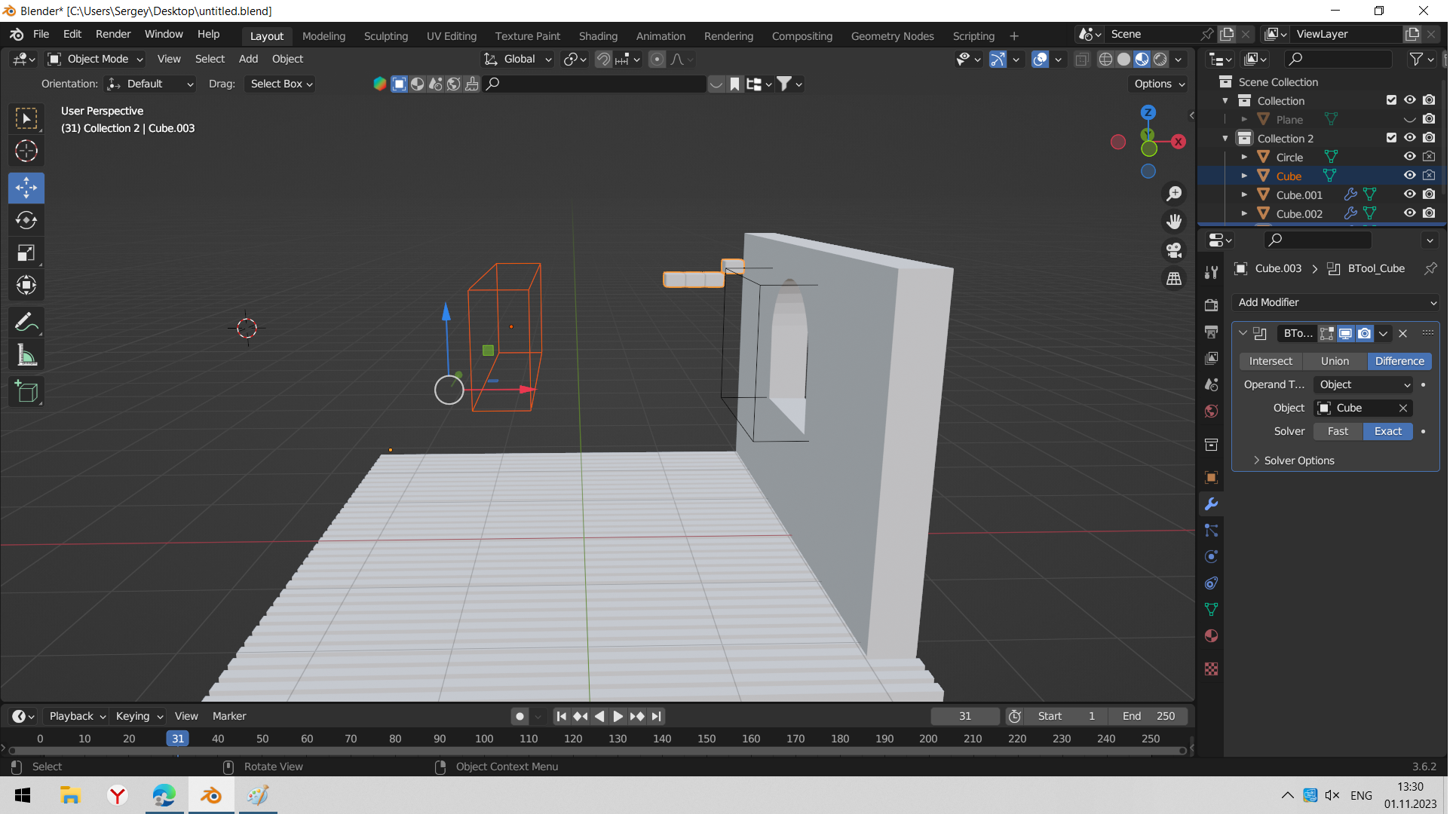The height and width of the screenshot is (814, 1456).
Task: Choose the Add Cube tool
Action: [26, 392]
